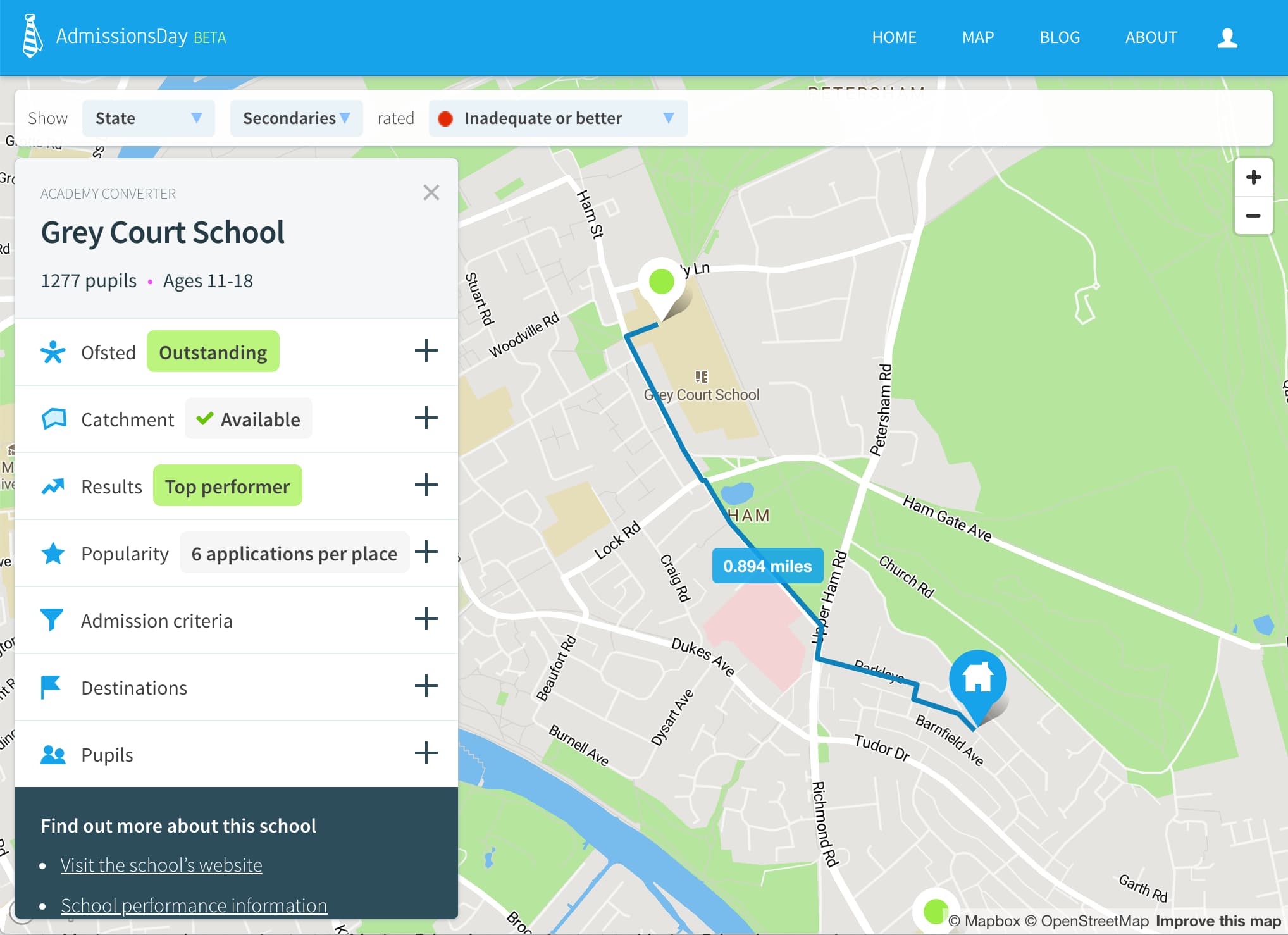Open the user account profile icon
1288x935 pixels.
pyautogui.click(x=1227, y=38)
